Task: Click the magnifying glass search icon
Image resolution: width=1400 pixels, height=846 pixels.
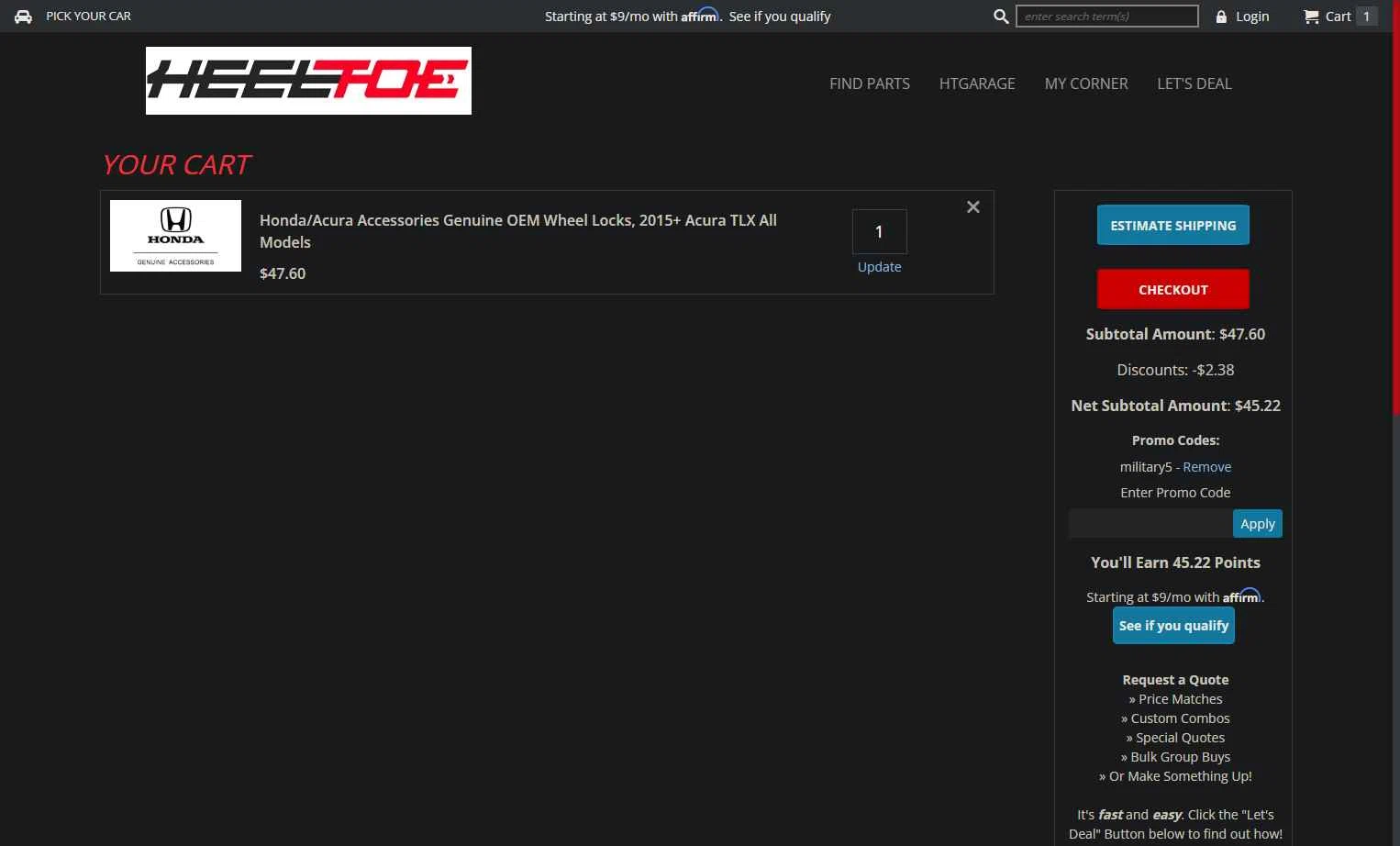Action: coord(1001,17)
